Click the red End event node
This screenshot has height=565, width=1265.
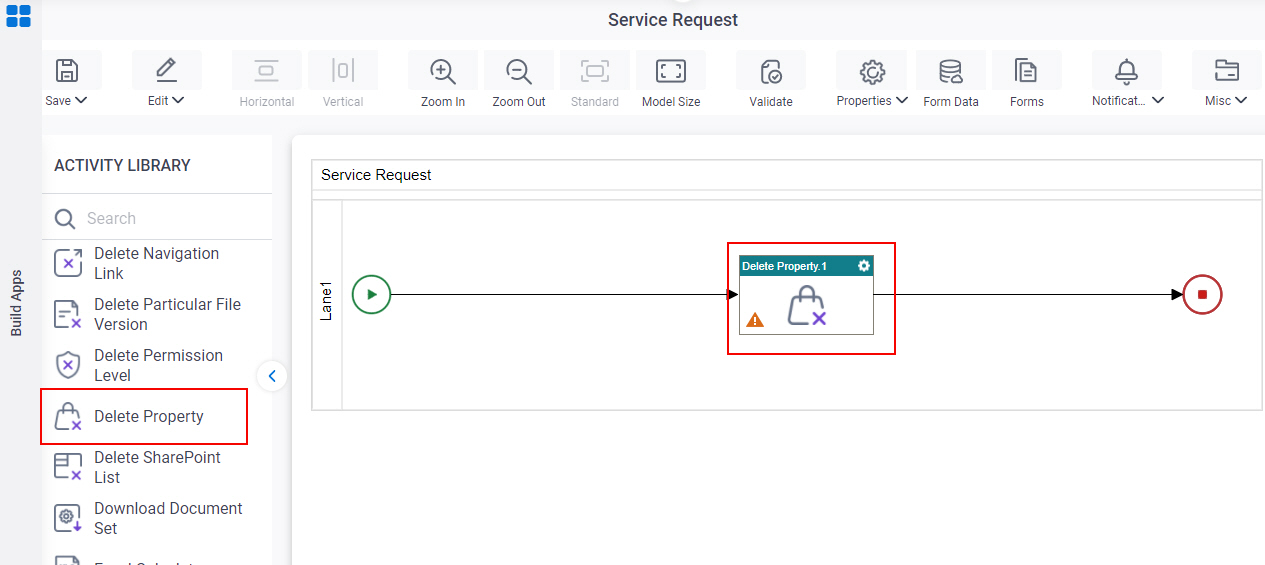click(1203, 294)
